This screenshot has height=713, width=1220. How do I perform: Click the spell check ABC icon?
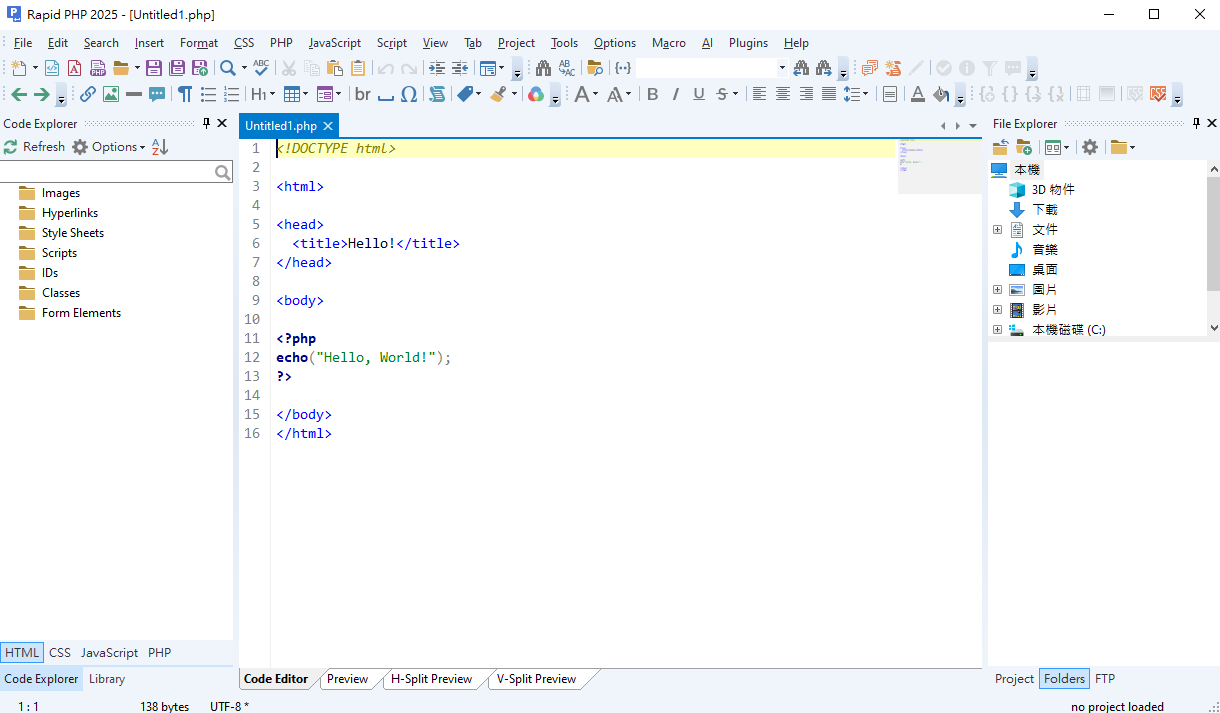(x=261, y=68)
